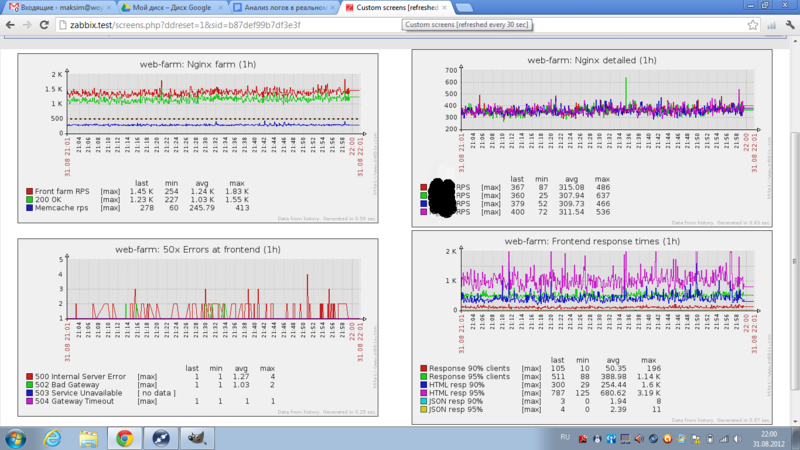Image resolution: width=800 pixels, height=450 pixels.
Task: Click the '503 Service Unavailable' legend entry
Action: [x=79, y=393]
